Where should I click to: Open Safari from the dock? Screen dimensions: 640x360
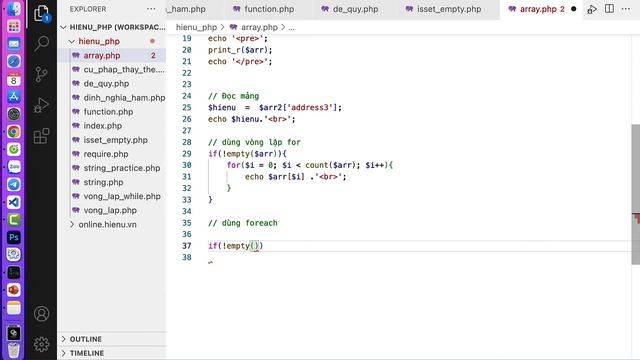pyautogui.click(x=13, y=61)
